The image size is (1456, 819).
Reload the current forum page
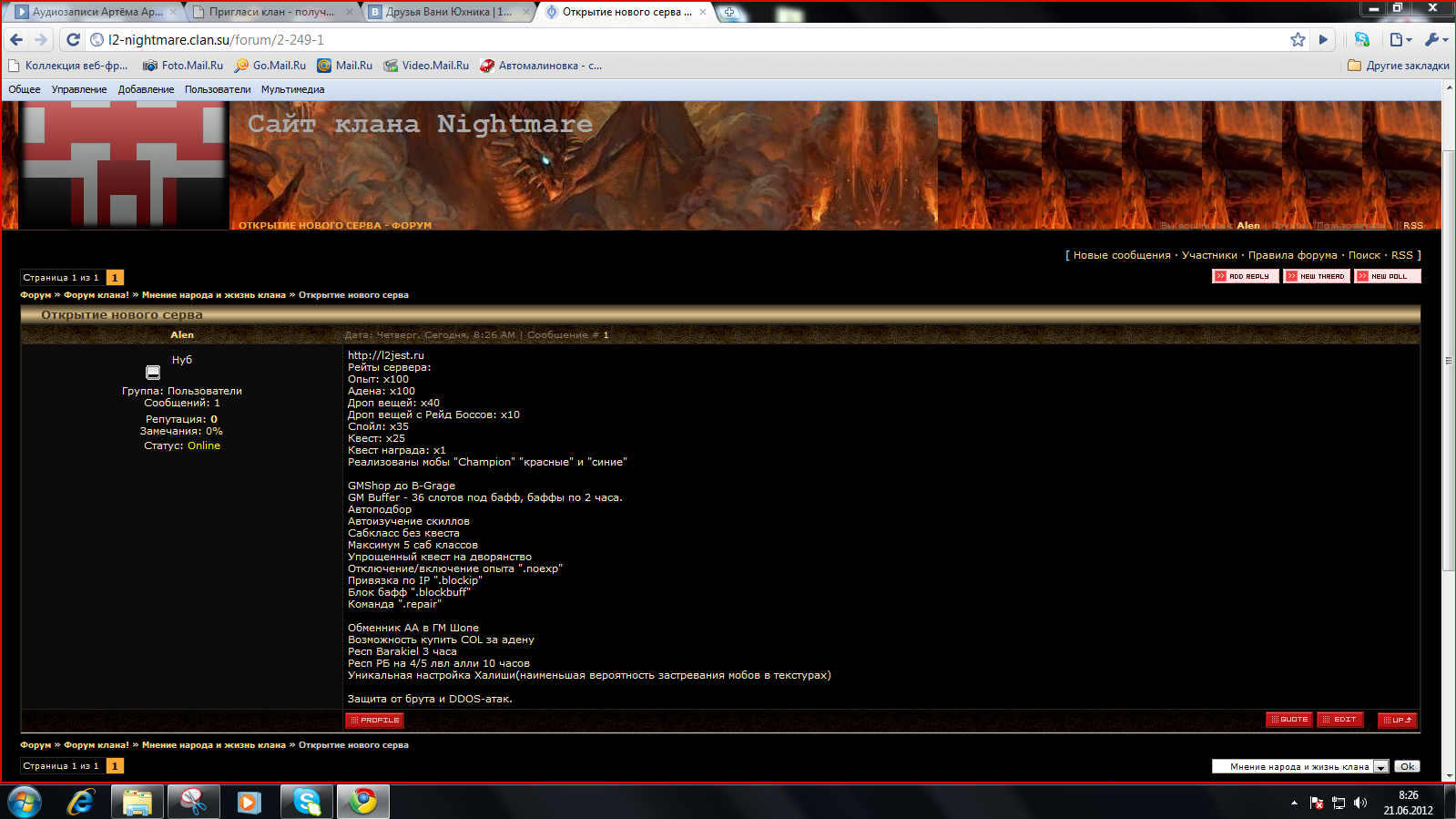click(x=74, y=39)
